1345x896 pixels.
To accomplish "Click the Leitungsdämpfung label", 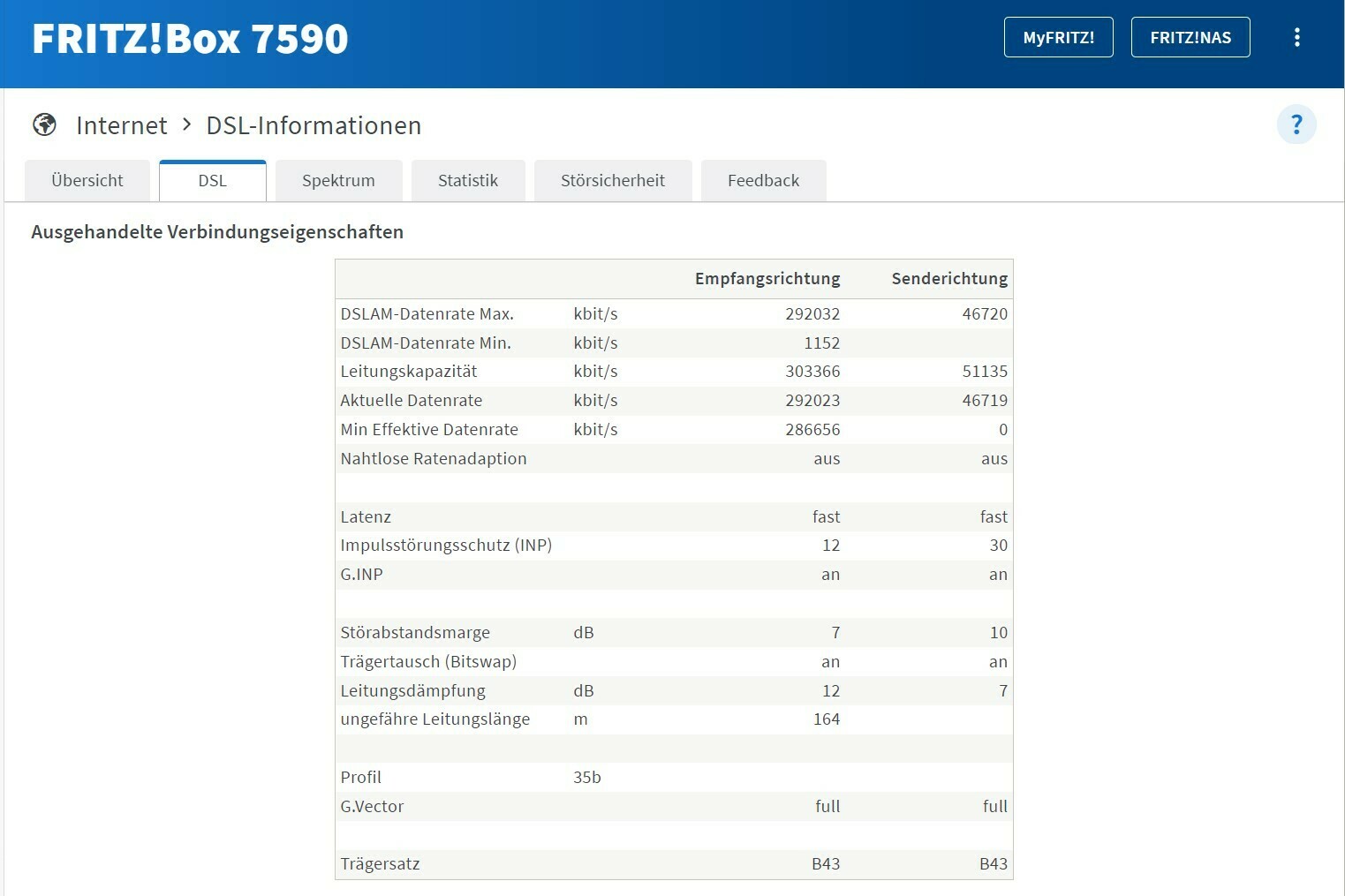I will click(x=412, y=691).
